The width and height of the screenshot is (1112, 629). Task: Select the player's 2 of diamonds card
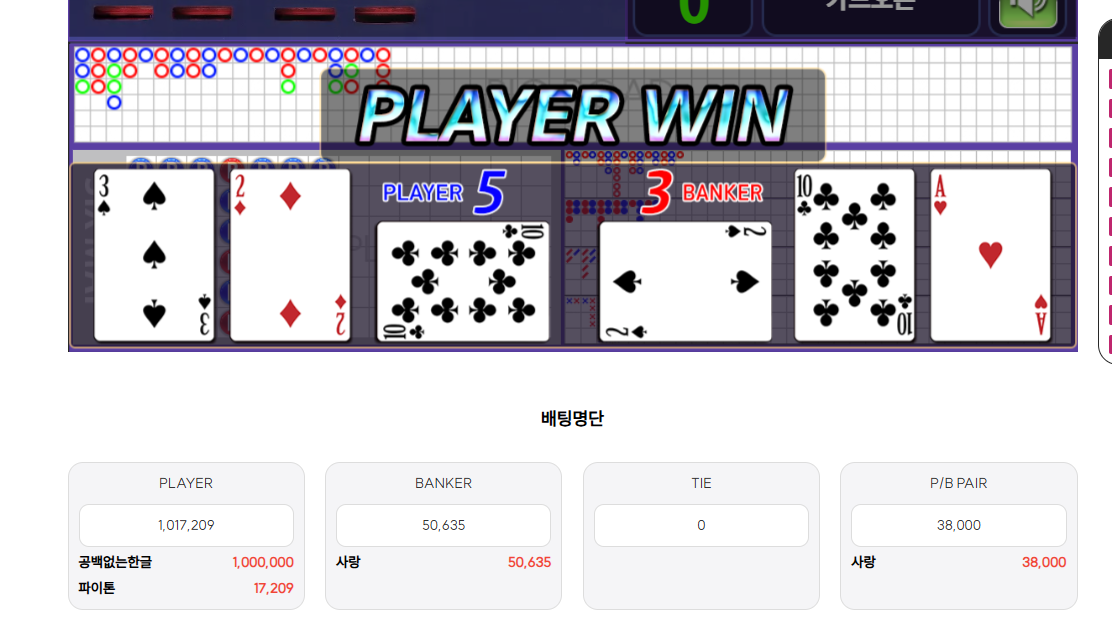point(290,255)
